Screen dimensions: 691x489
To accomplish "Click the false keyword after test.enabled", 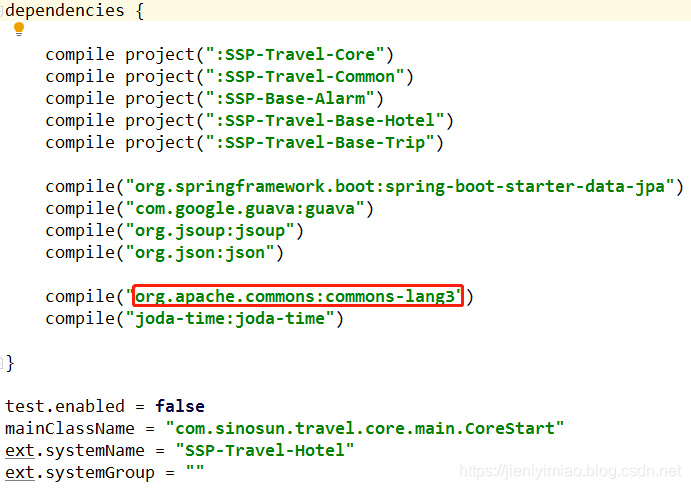I will (180, 406).
